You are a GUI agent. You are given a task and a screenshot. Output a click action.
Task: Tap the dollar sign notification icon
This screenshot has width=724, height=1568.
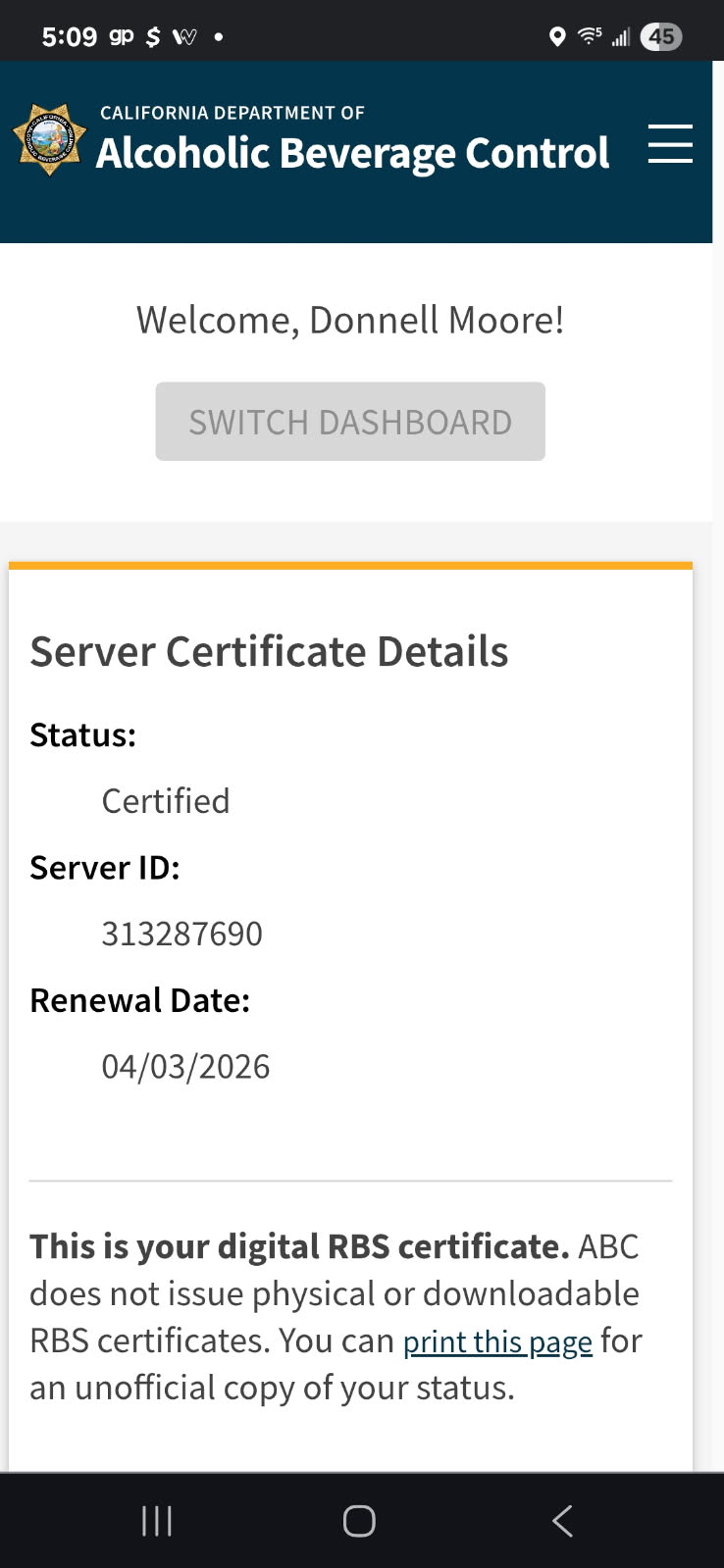[153, 37]
